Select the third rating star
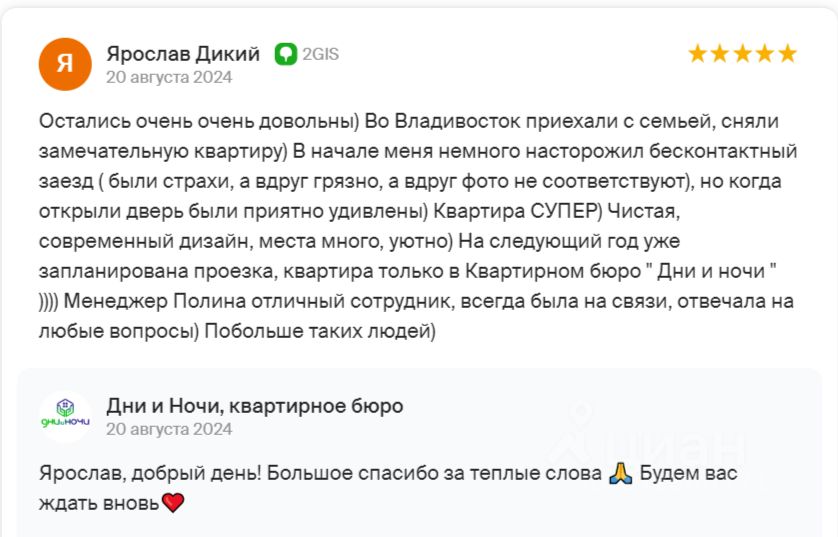 (x=742, y=54)
